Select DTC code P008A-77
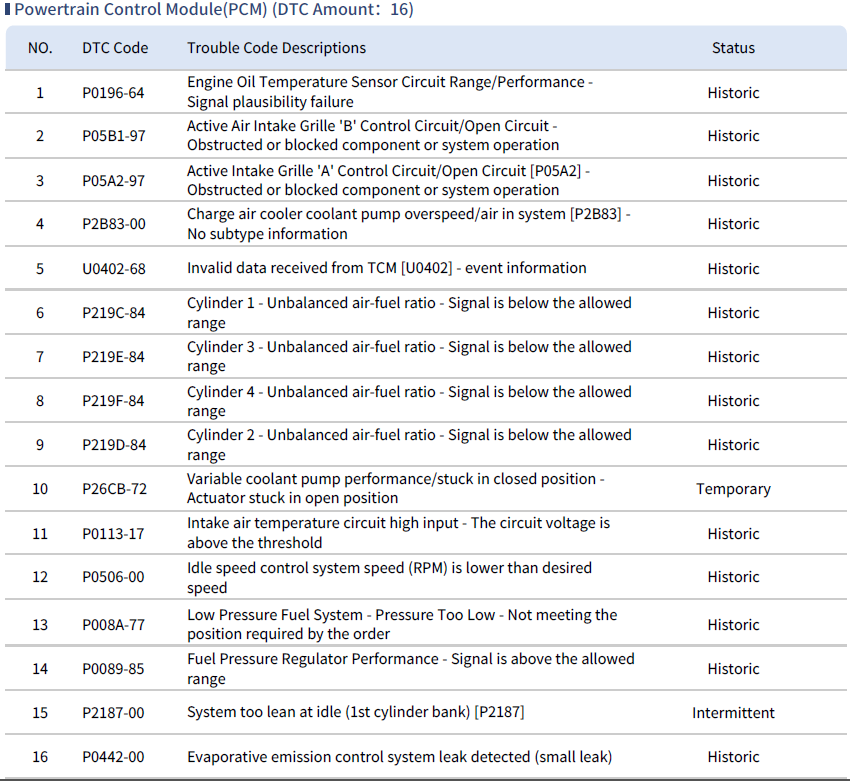The height and width of the screenshot is (781, 850). coord(113,625)
